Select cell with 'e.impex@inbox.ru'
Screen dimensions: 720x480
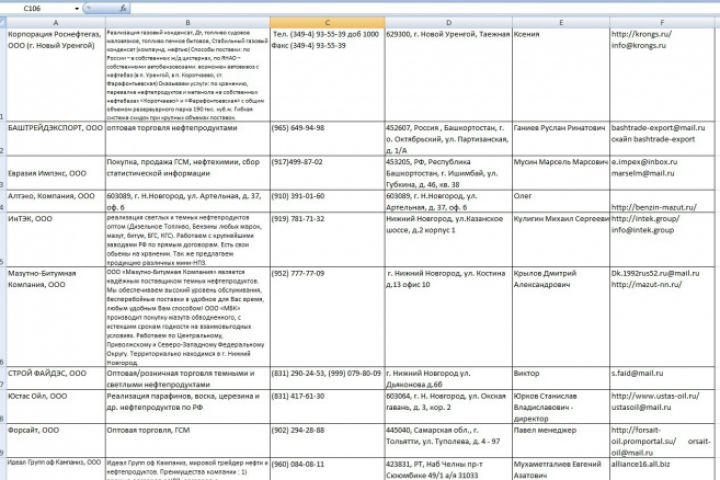[662, 173]
